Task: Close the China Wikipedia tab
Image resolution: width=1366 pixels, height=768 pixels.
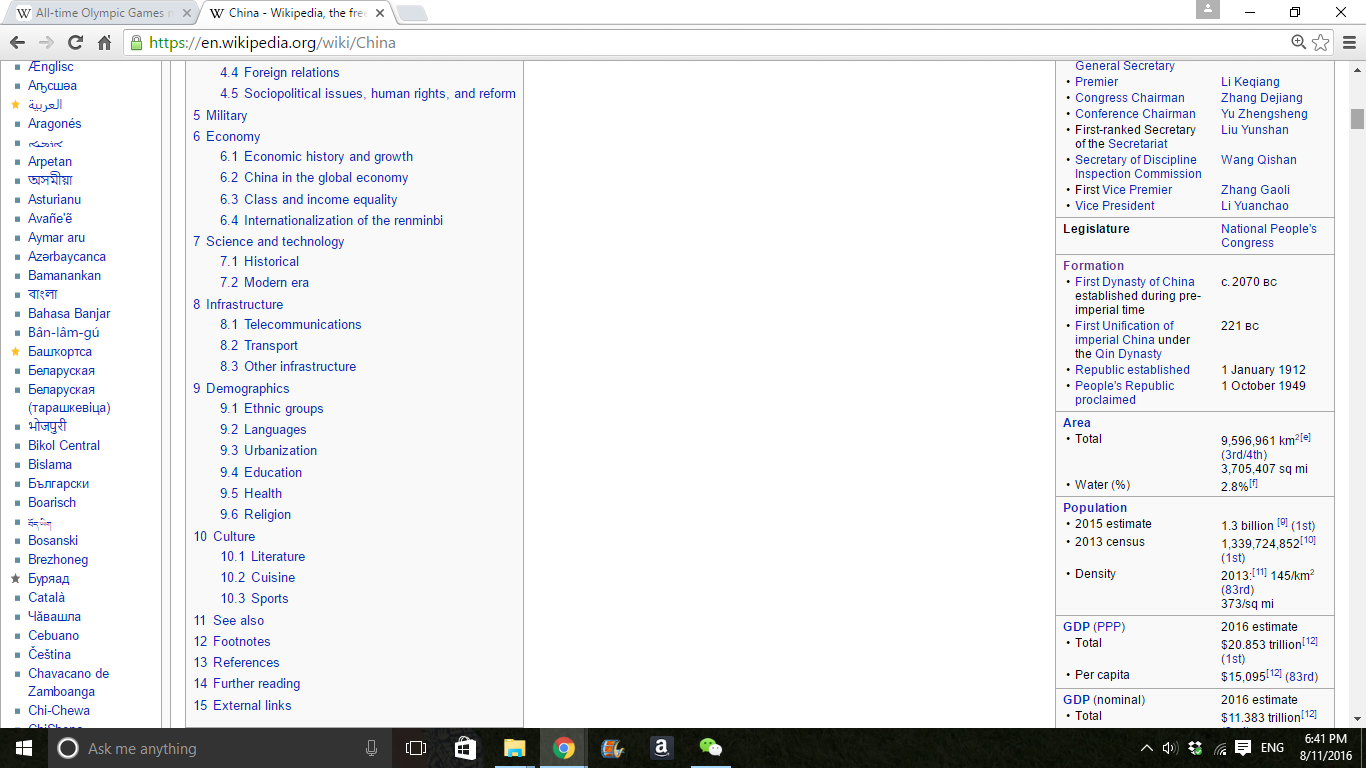Action: click(379, 13)
